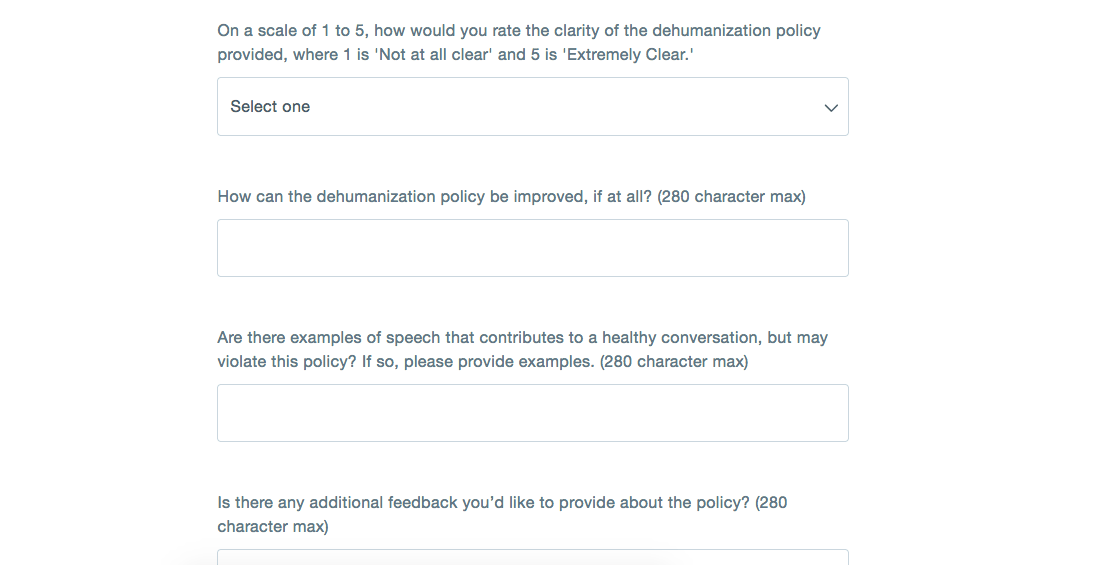Click 'character max)' under the additional feedback question
This screenshot has height=565, width=1108.
click(273, 527)
